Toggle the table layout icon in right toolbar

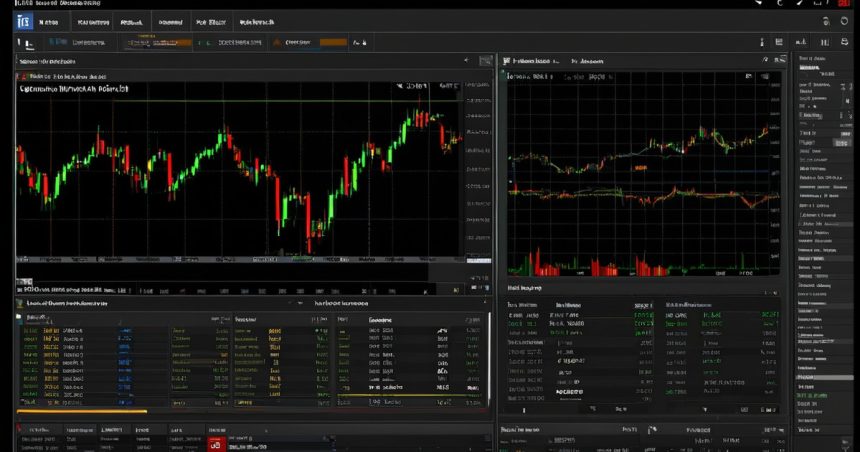pyautogui.click(x=779, y=42)
